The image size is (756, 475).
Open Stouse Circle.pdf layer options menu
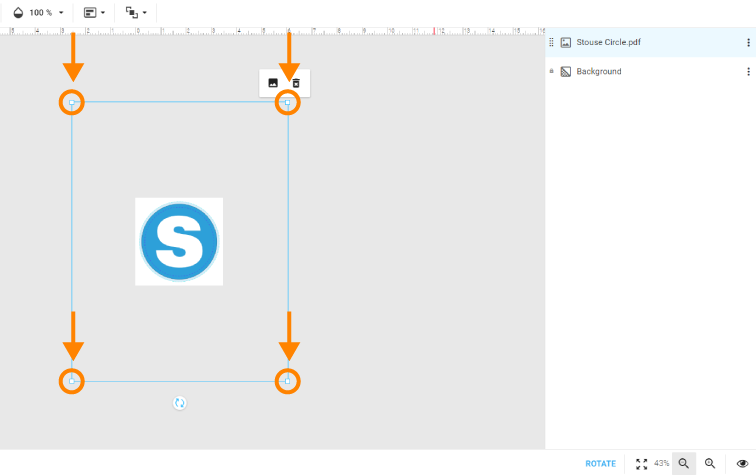747,42
